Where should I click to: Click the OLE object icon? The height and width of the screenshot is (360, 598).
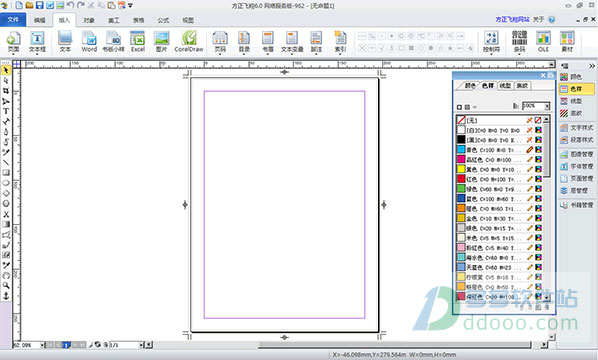click(543, 42)
